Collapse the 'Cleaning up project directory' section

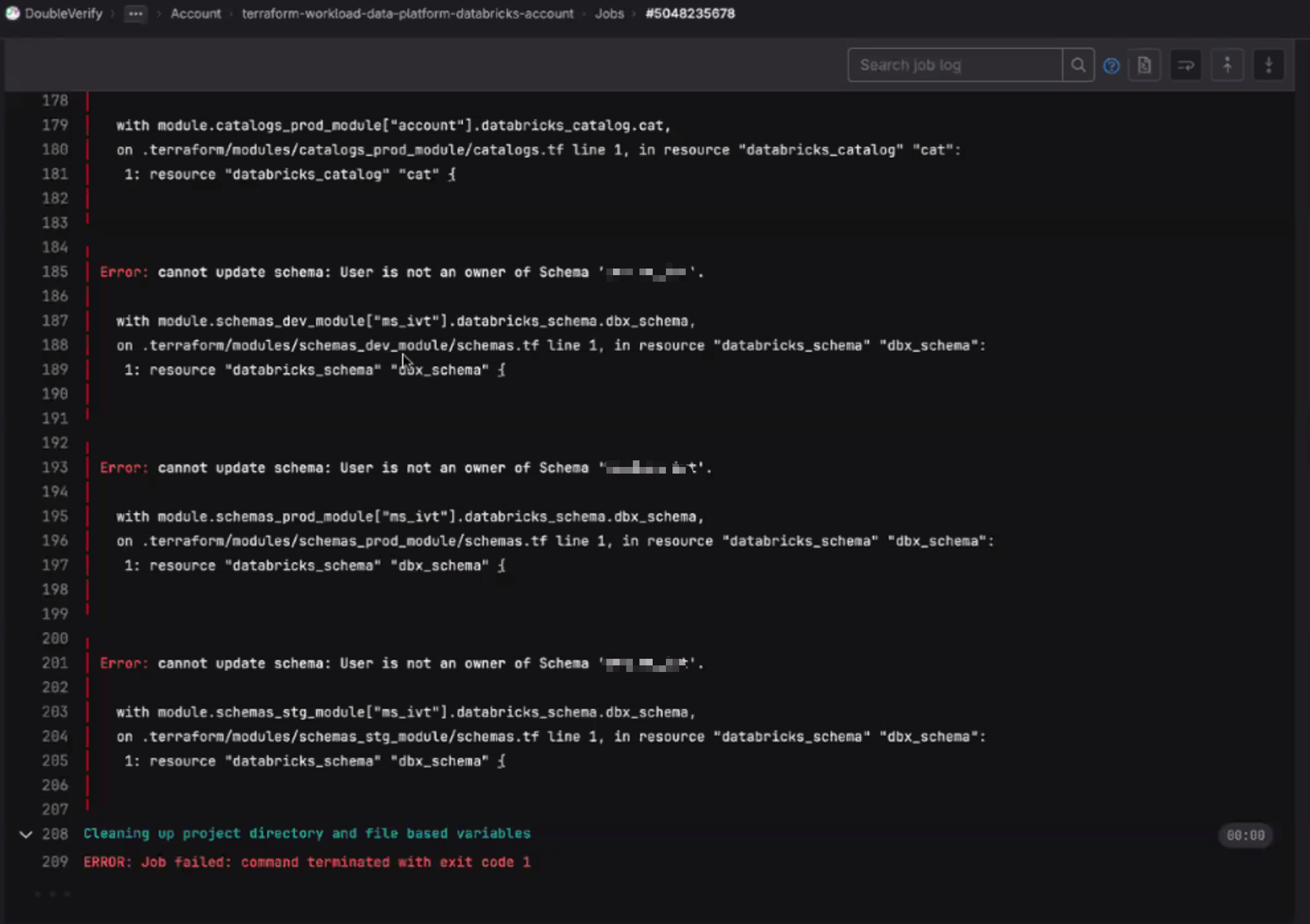coord(25,835)
